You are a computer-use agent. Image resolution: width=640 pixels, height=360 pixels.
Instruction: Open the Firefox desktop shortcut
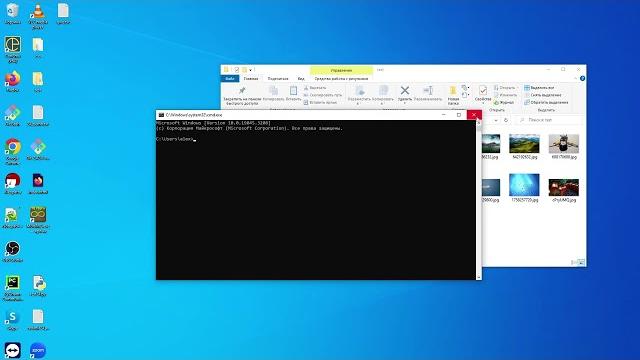tap(13, 81)
